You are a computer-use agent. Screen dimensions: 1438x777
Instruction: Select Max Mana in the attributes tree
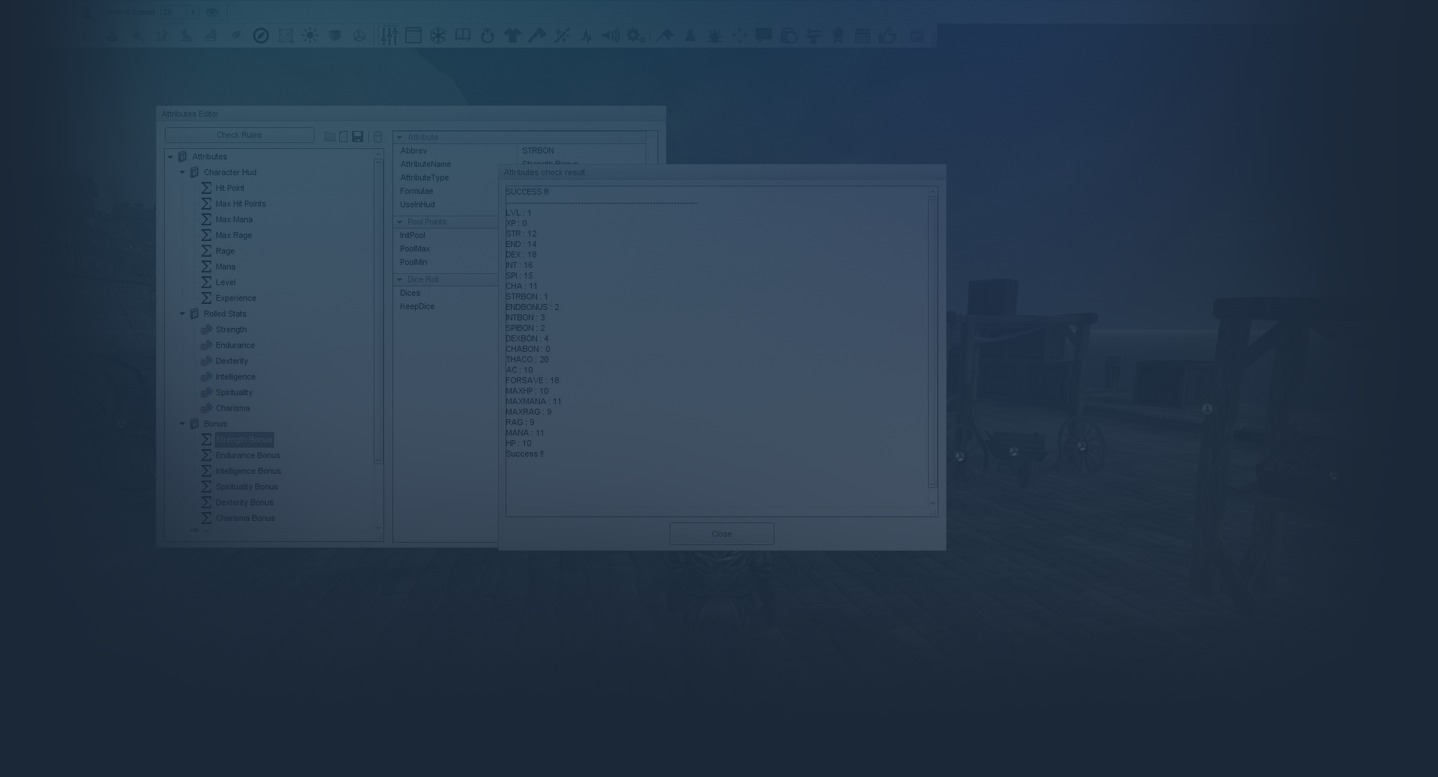point(234,220)
